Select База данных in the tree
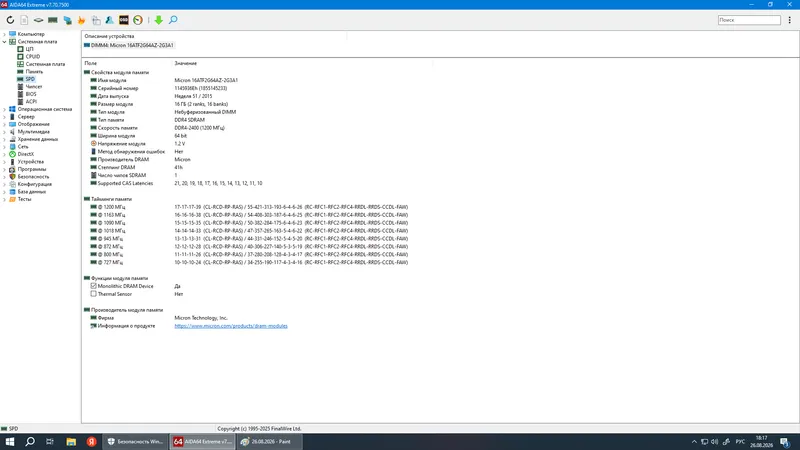This screenshot has width=800, height=450. point(32,192)
